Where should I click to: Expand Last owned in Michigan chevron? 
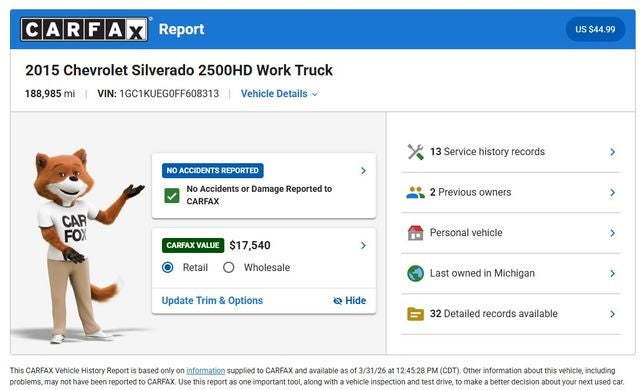point(612,273)
